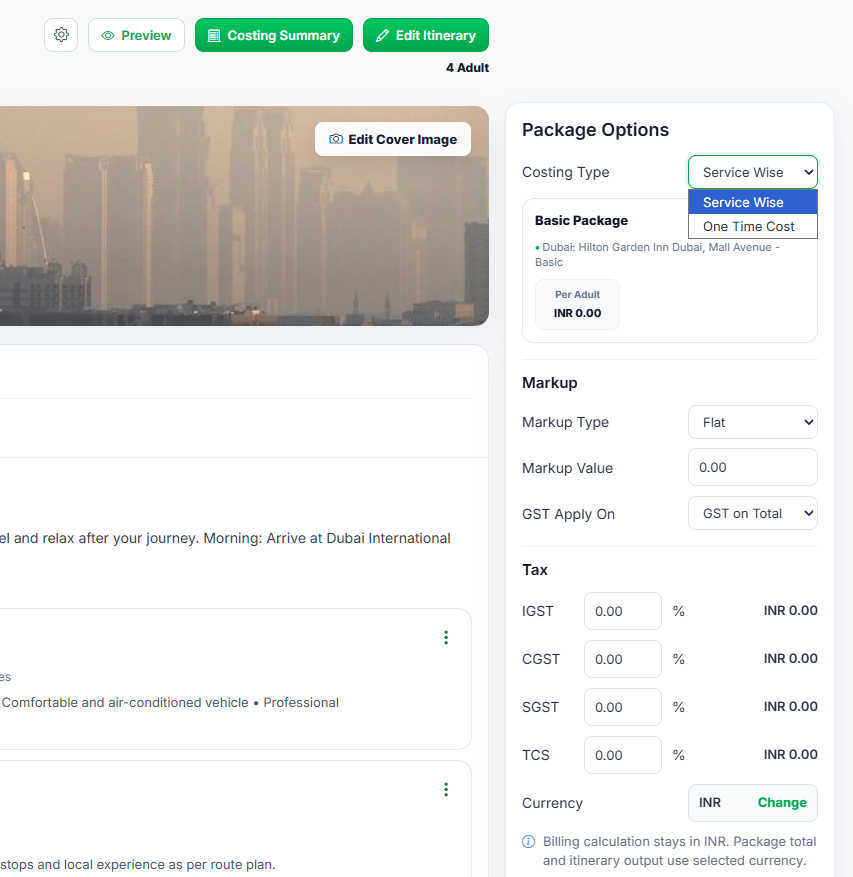Screen dimensions: 853x877
Task: Click Edit Cover Image button
Action: pos(393,139)
